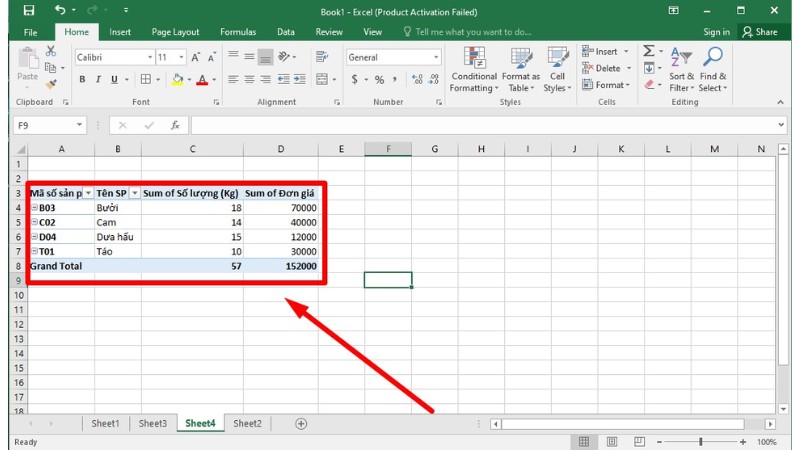Collapse the B03 pivot row group
The image size is (800, 450).
pos(35,208)
